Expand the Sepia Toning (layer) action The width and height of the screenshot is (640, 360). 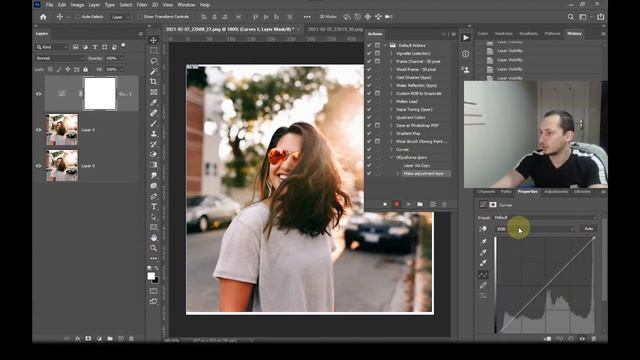click(x=391, y=109)
